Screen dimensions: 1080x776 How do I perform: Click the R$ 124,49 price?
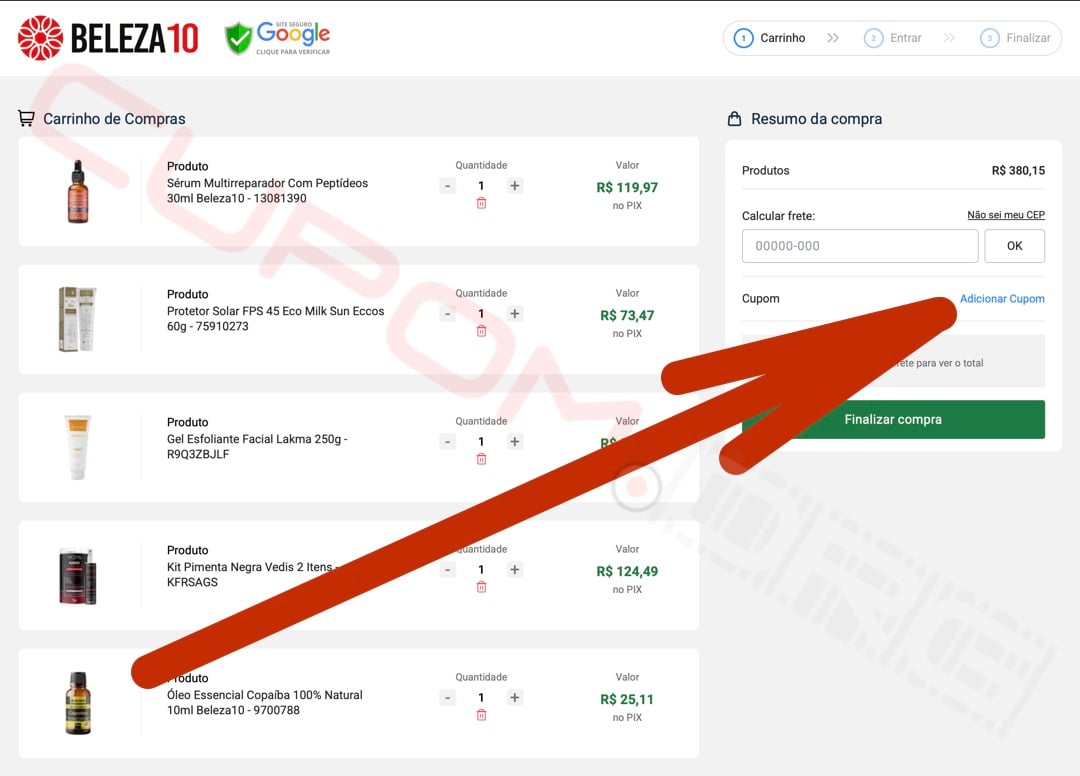click(627, 571)
